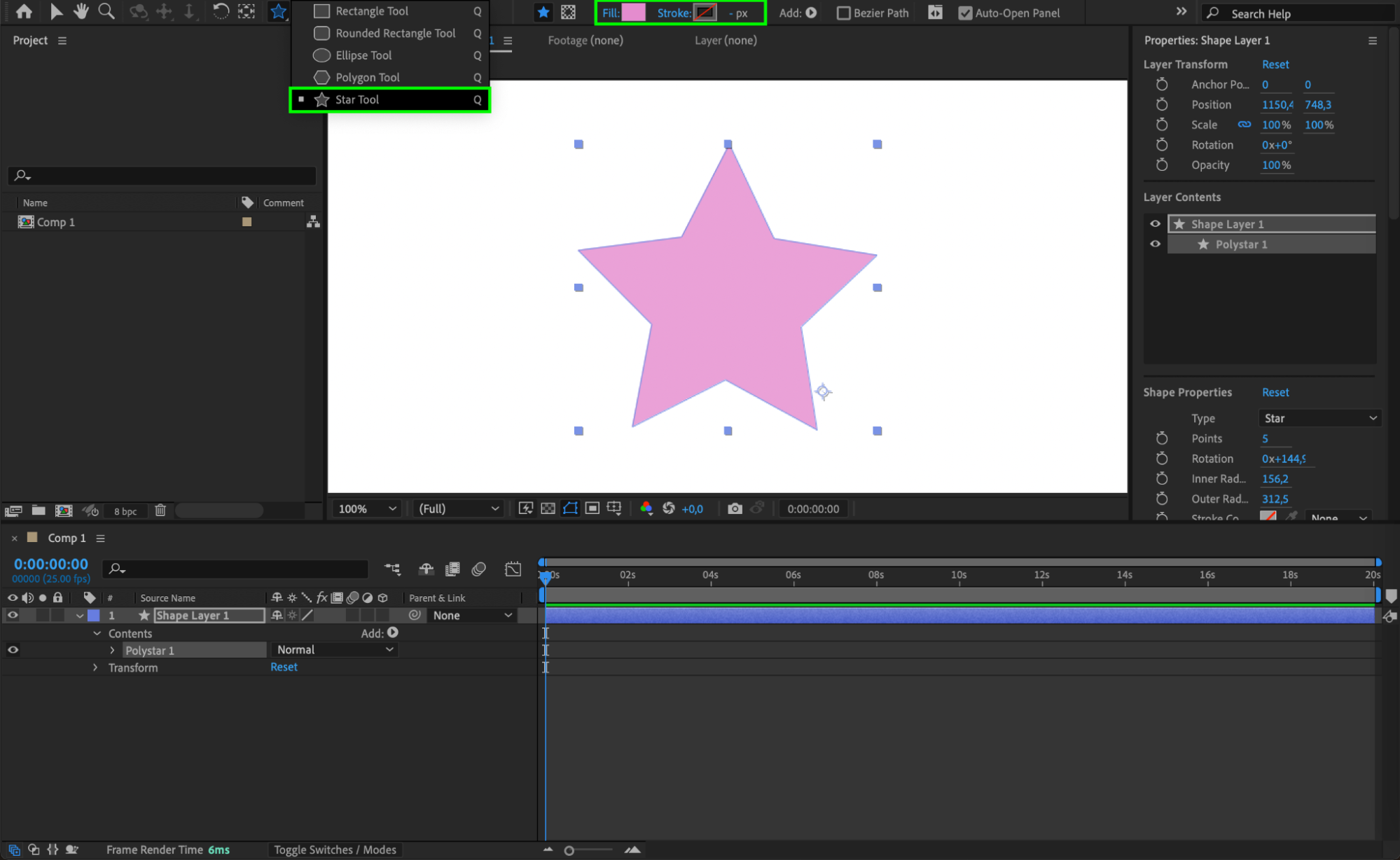1400x860 pixels.
Task: Choose Polygon Tool from the menu
Action: pyautogui.click(x=367, y=77)
